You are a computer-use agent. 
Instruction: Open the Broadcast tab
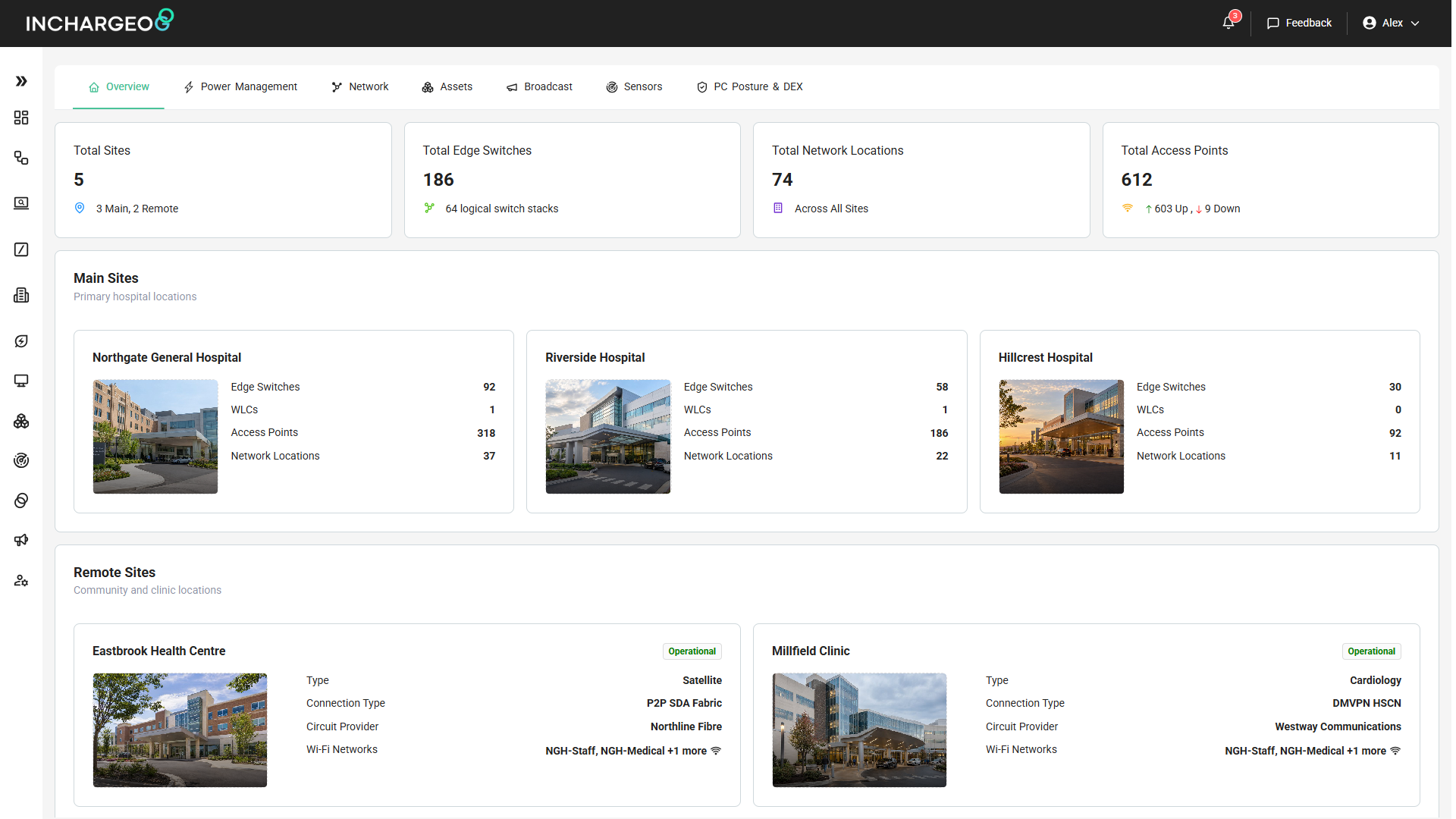pyautogui.click(x=540, y=87)
